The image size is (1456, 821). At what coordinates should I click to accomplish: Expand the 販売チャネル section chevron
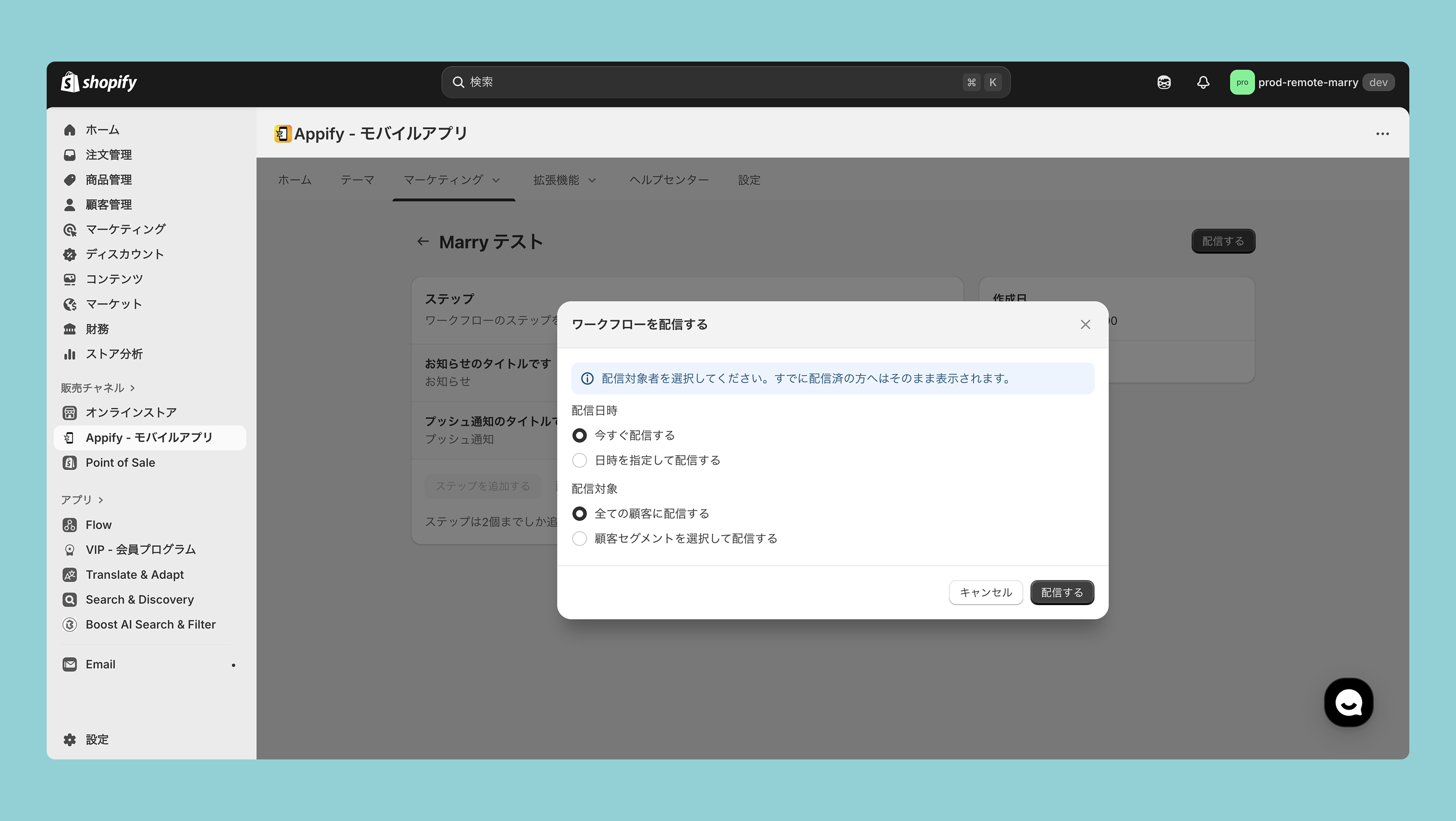point(132,388)
